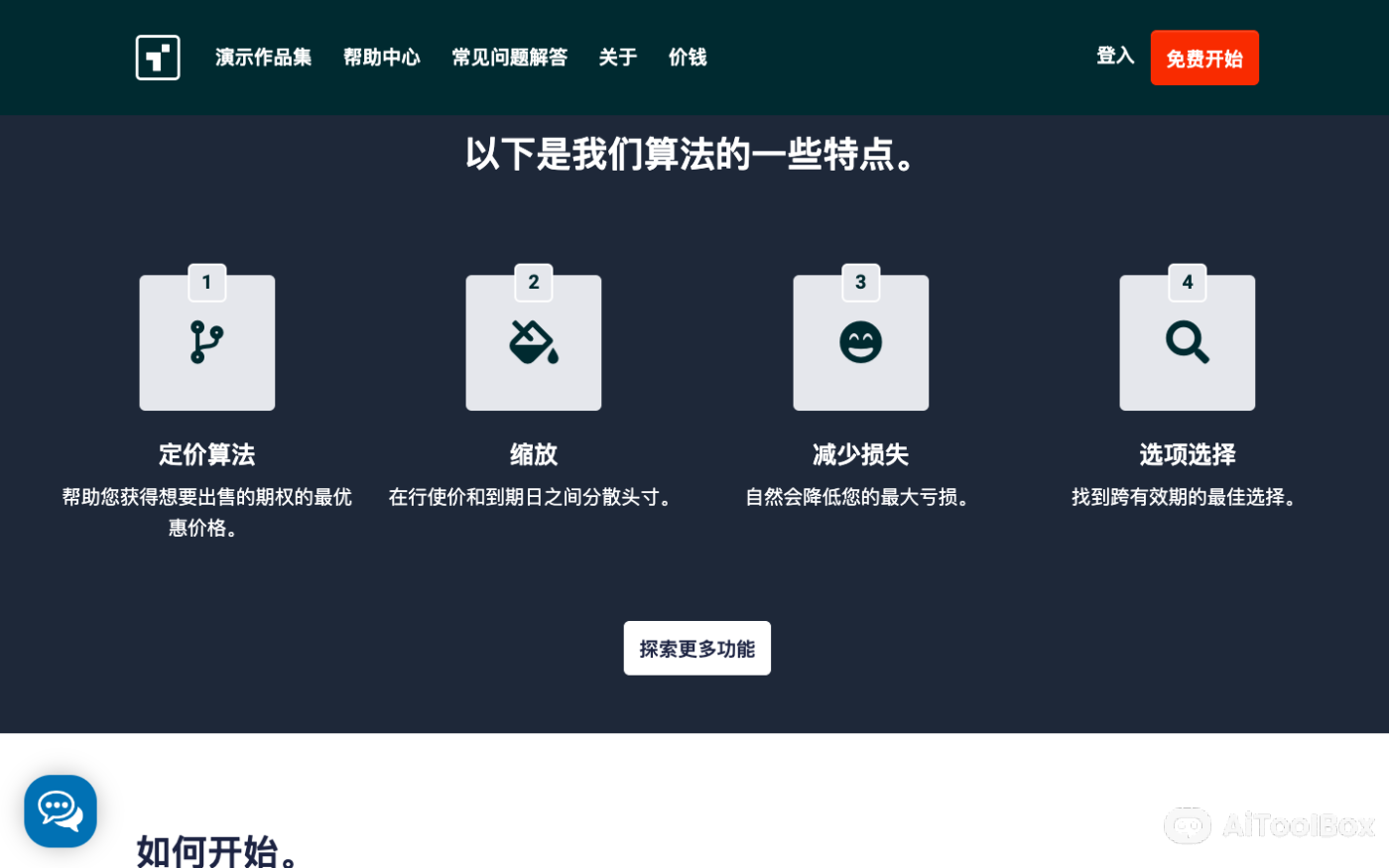Open the 关于 page from navigation
Image resolution: width=1389 pixels, height=868 pixels.
(x=617, y=57)
